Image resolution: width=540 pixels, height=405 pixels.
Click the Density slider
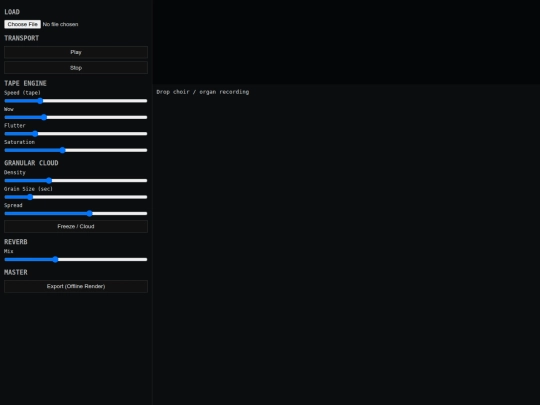click(x=76, y=180)
